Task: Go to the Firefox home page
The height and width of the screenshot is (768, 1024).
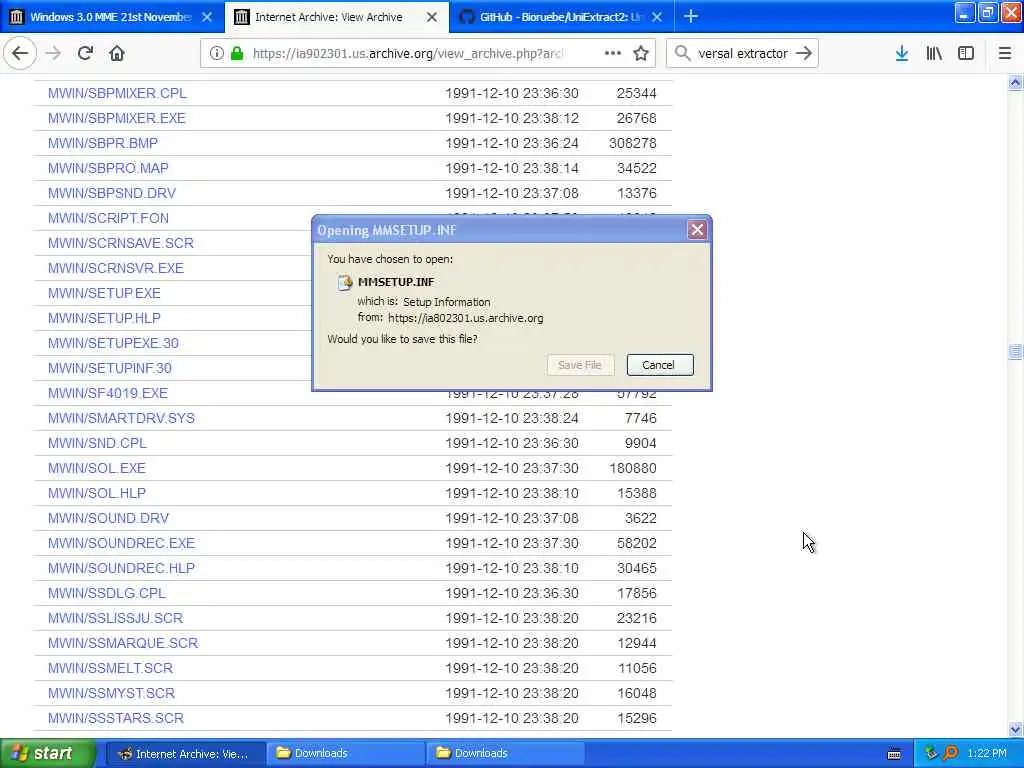Action: click(x=117, y=54)
